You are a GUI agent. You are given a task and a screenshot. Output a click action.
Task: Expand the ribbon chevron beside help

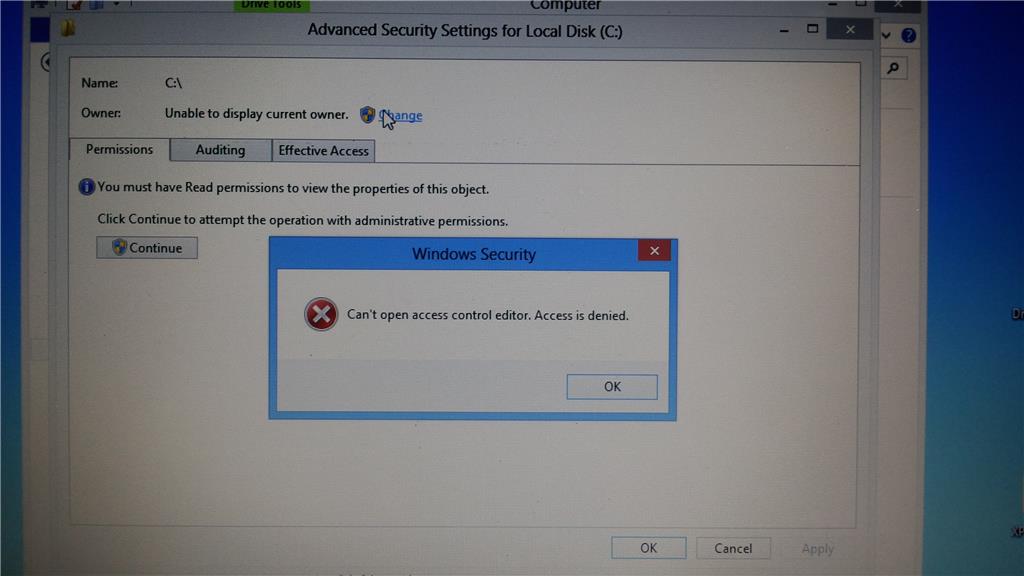(x=886, y=35)
